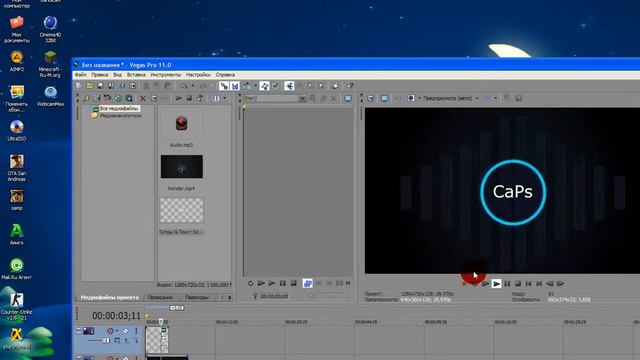Open the AIMP2 desktop icon
The height and width of the screenshot is (360, 640).
pos(17,61)
